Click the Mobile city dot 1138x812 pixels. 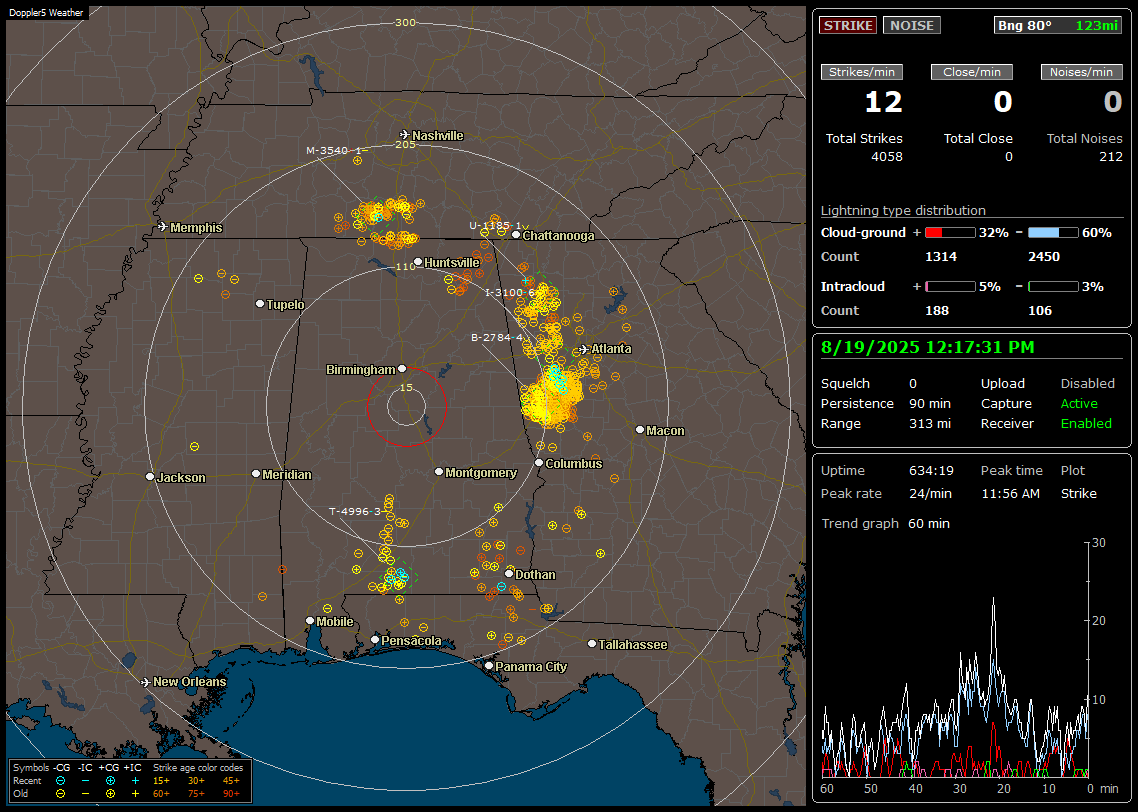[x=310, y=621]
